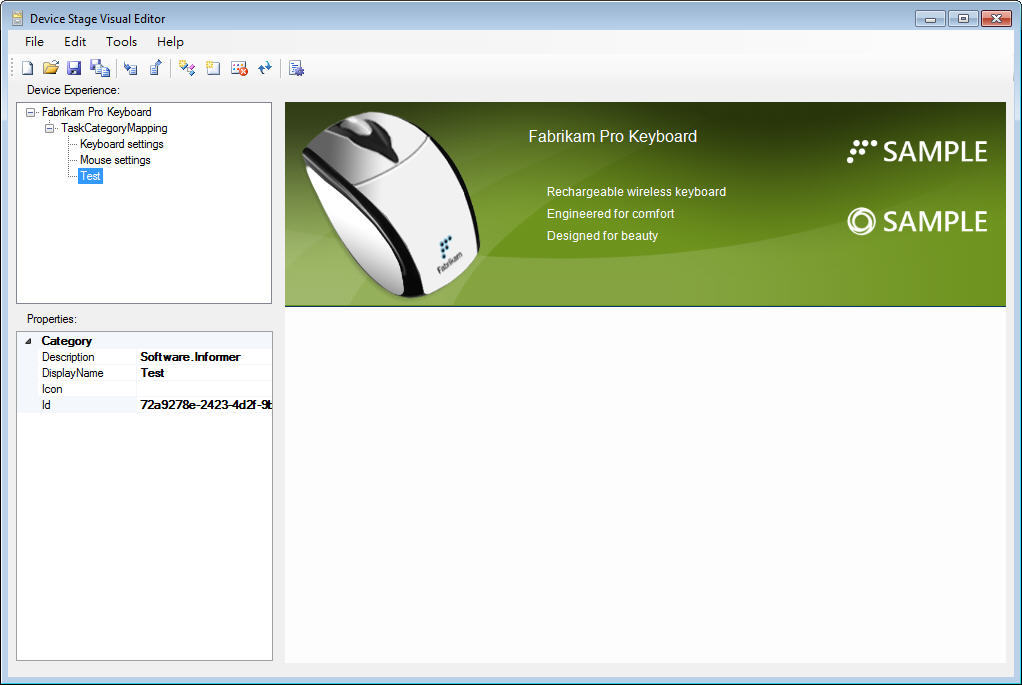This screenshot has width=1022, height=685.
Task: Select Mouse settings in the tree
Action: click(115, 160)
